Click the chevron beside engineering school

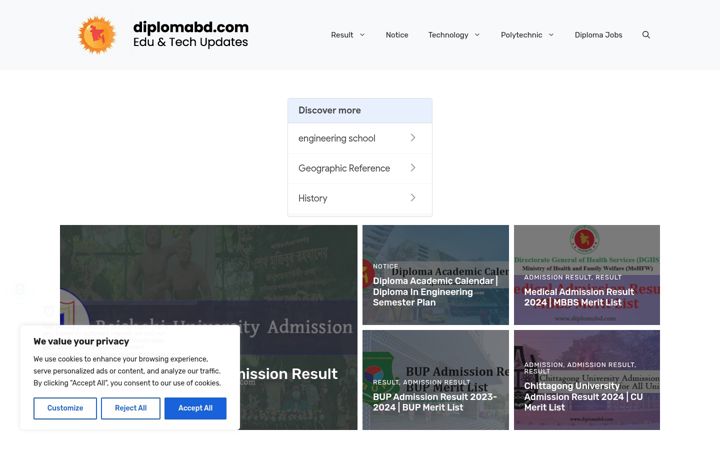pyautogui.click(x=413, y=138)
